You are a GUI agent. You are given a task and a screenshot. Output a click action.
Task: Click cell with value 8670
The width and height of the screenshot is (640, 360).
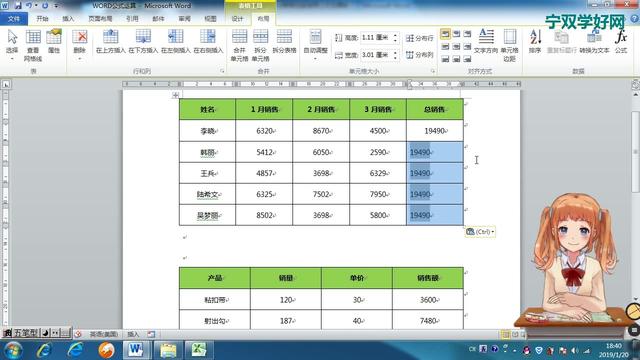(x=321, y=131)
